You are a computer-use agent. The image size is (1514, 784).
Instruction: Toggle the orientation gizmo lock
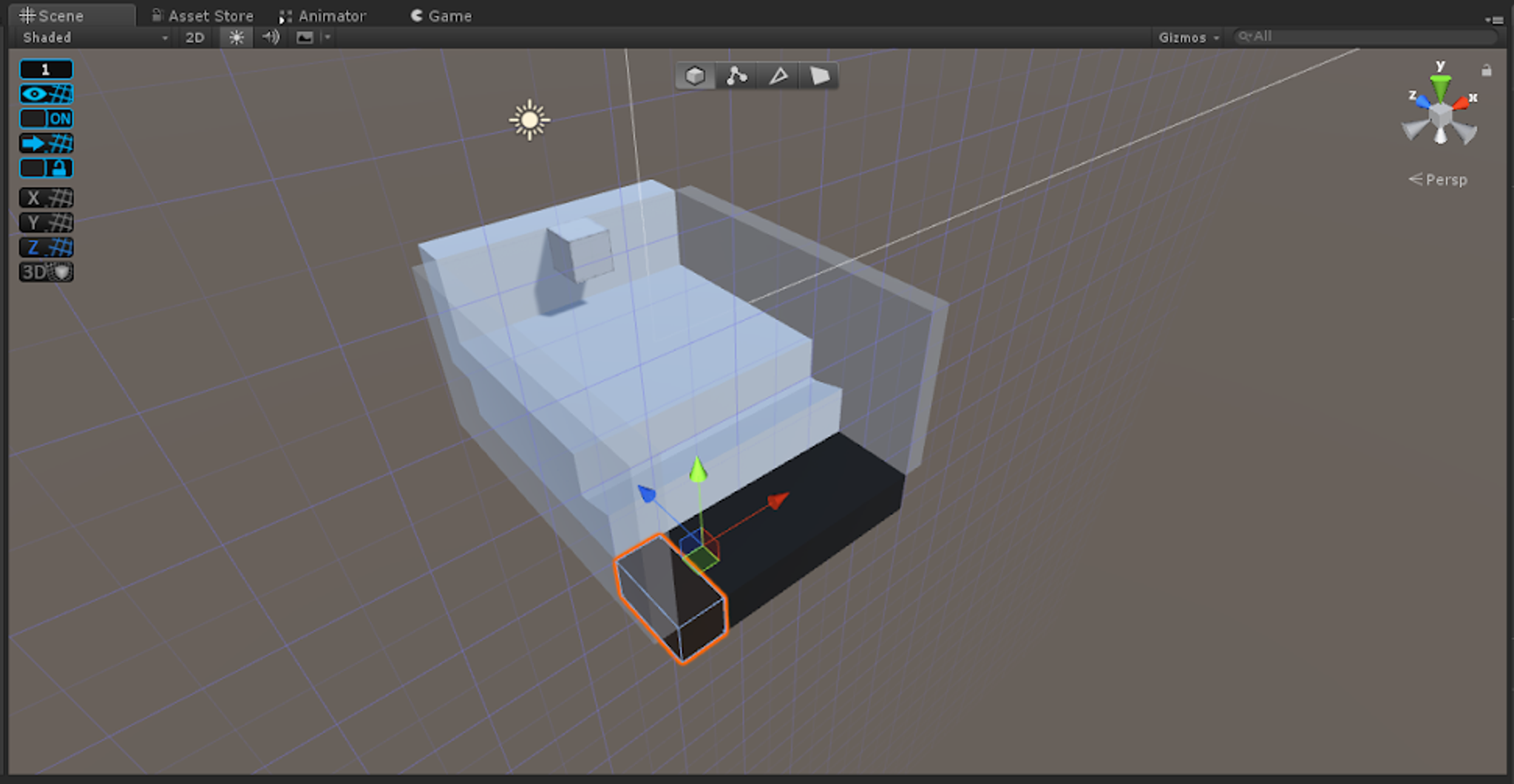1486,70
